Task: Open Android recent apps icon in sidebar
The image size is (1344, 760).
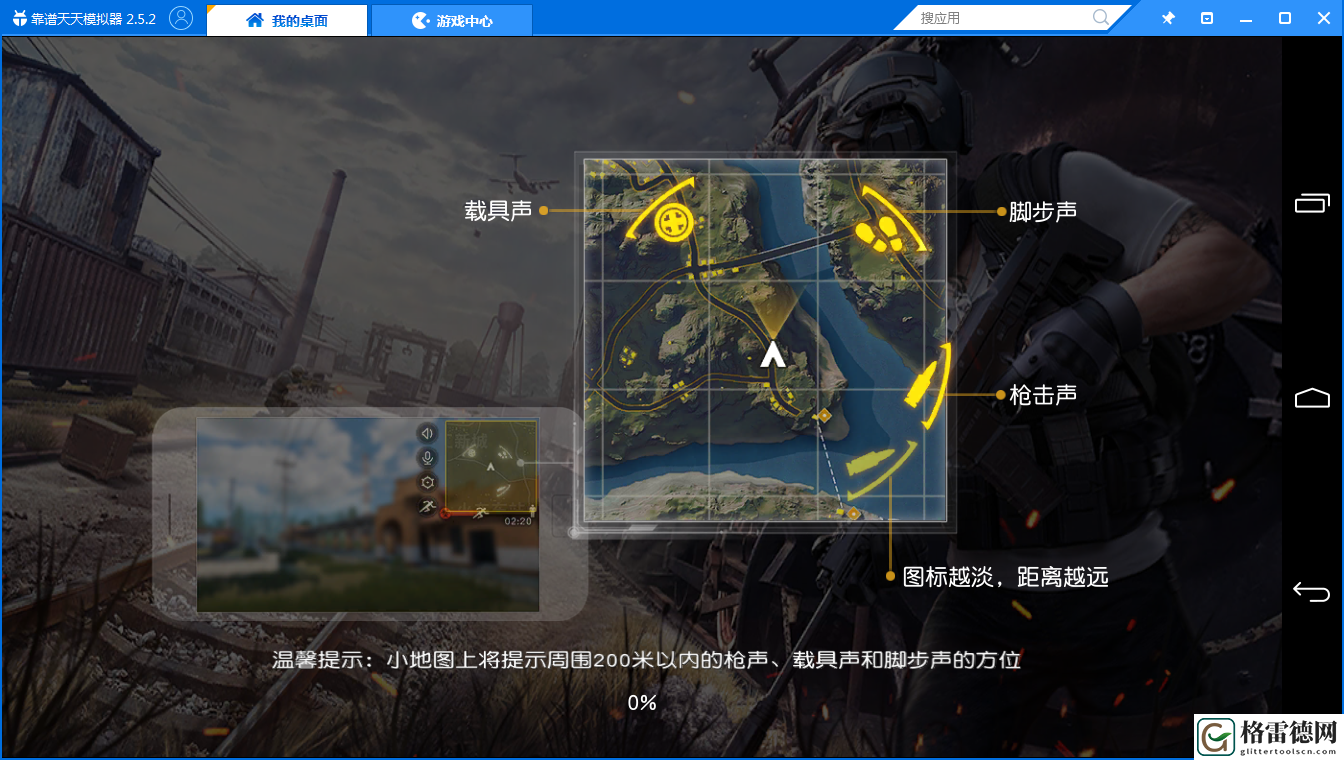Action: pos(1312,203)
